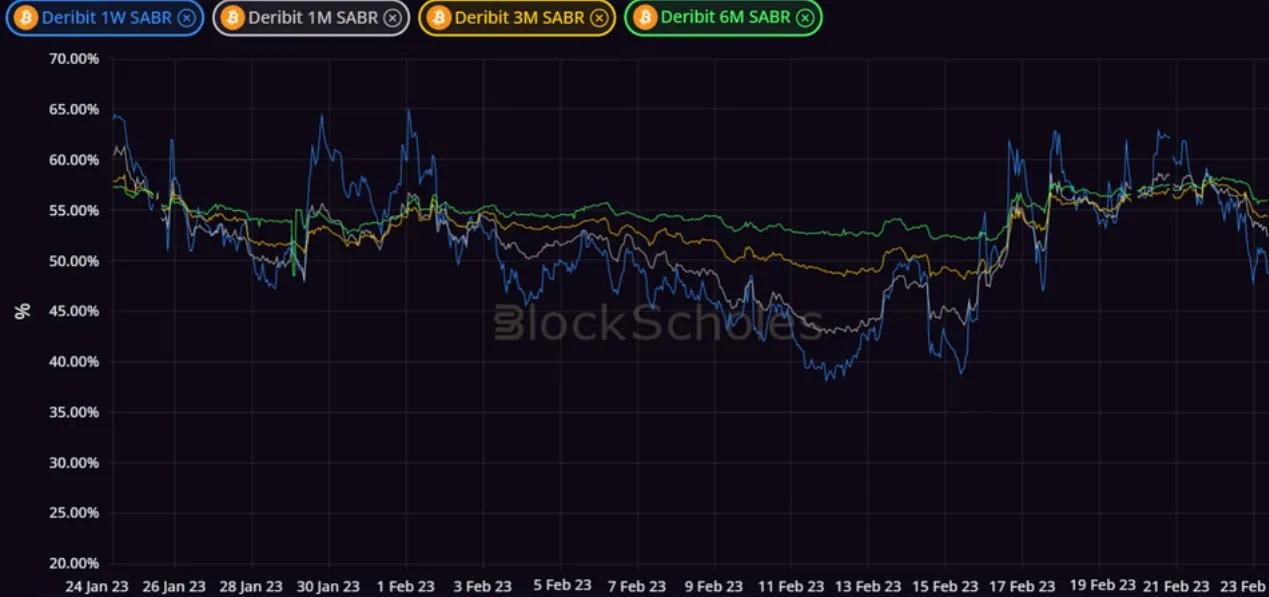Click Bitcoin icon on 1M SABR chip
1269x597 pixels.
[x=232, y=18]
